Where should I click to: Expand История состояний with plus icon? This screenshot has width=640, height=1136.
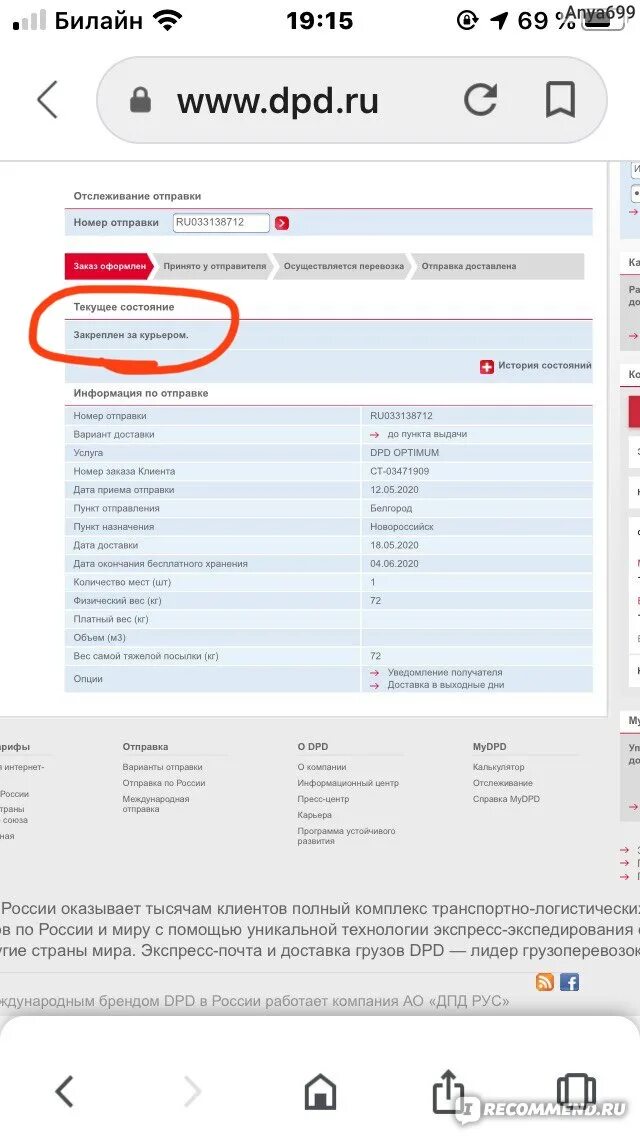(487, 367)
